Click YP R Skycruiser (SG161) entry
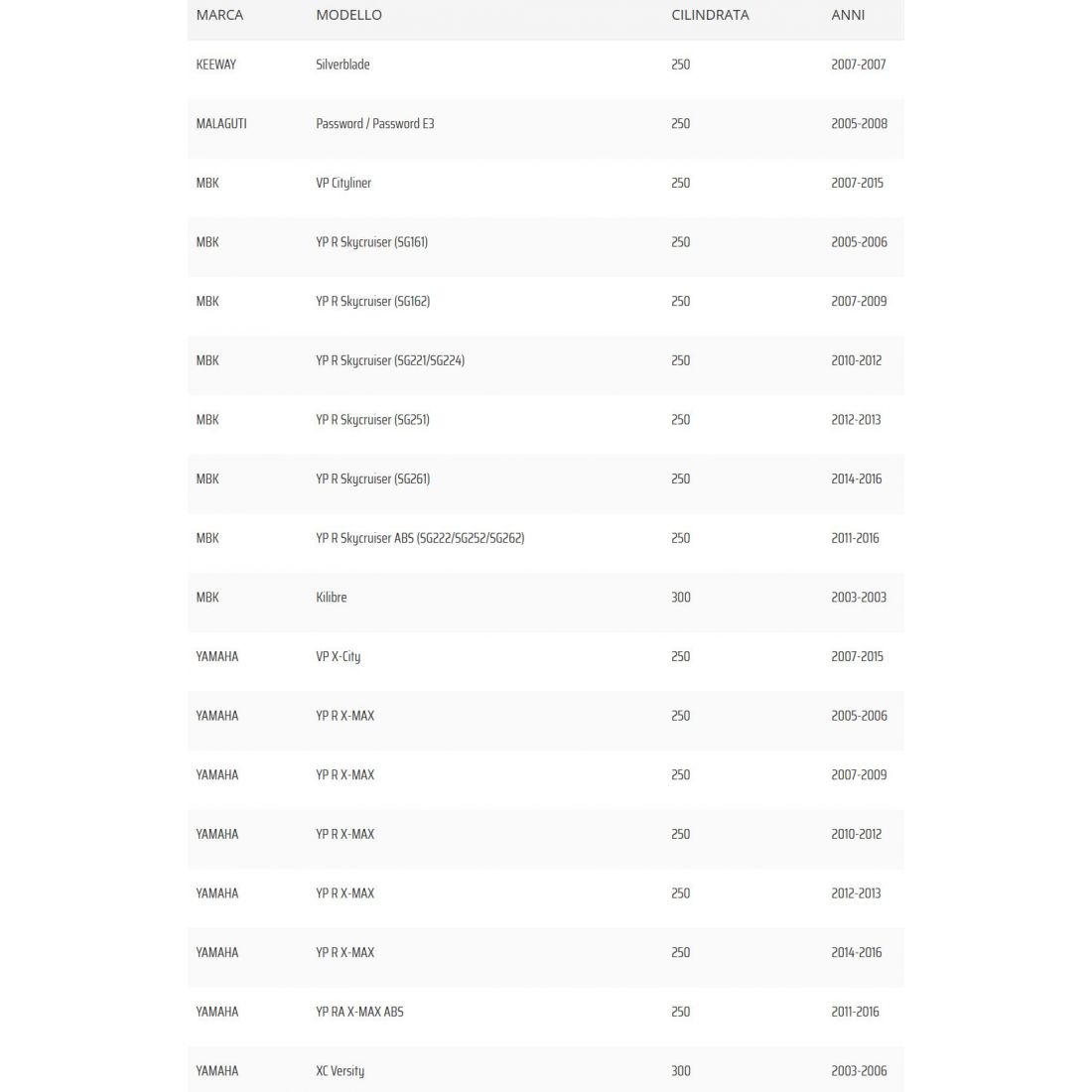Viewport: 1092px width, 1092px height. [x=371, y=242]
